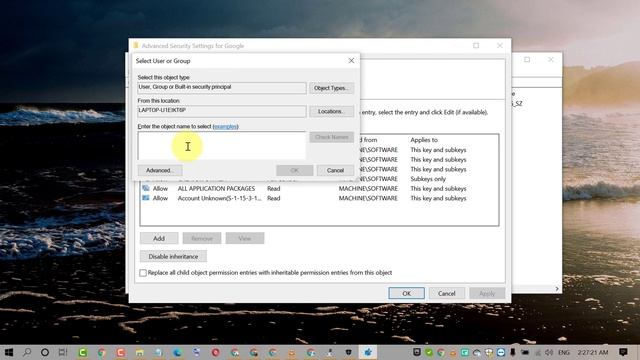Click the green checkmark tray icon
Viewport: 640px width, 360px height.
point(429,352)
